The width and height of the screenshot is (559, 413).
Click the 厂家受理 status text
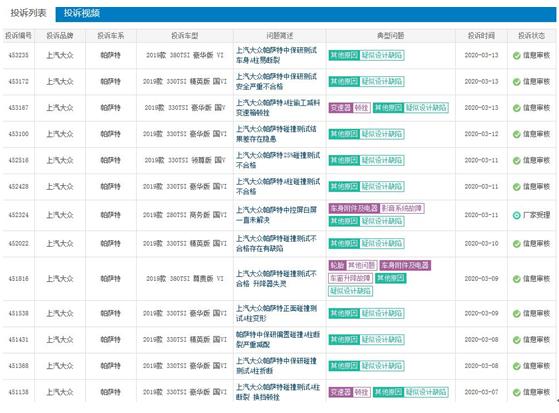(537, 215)
